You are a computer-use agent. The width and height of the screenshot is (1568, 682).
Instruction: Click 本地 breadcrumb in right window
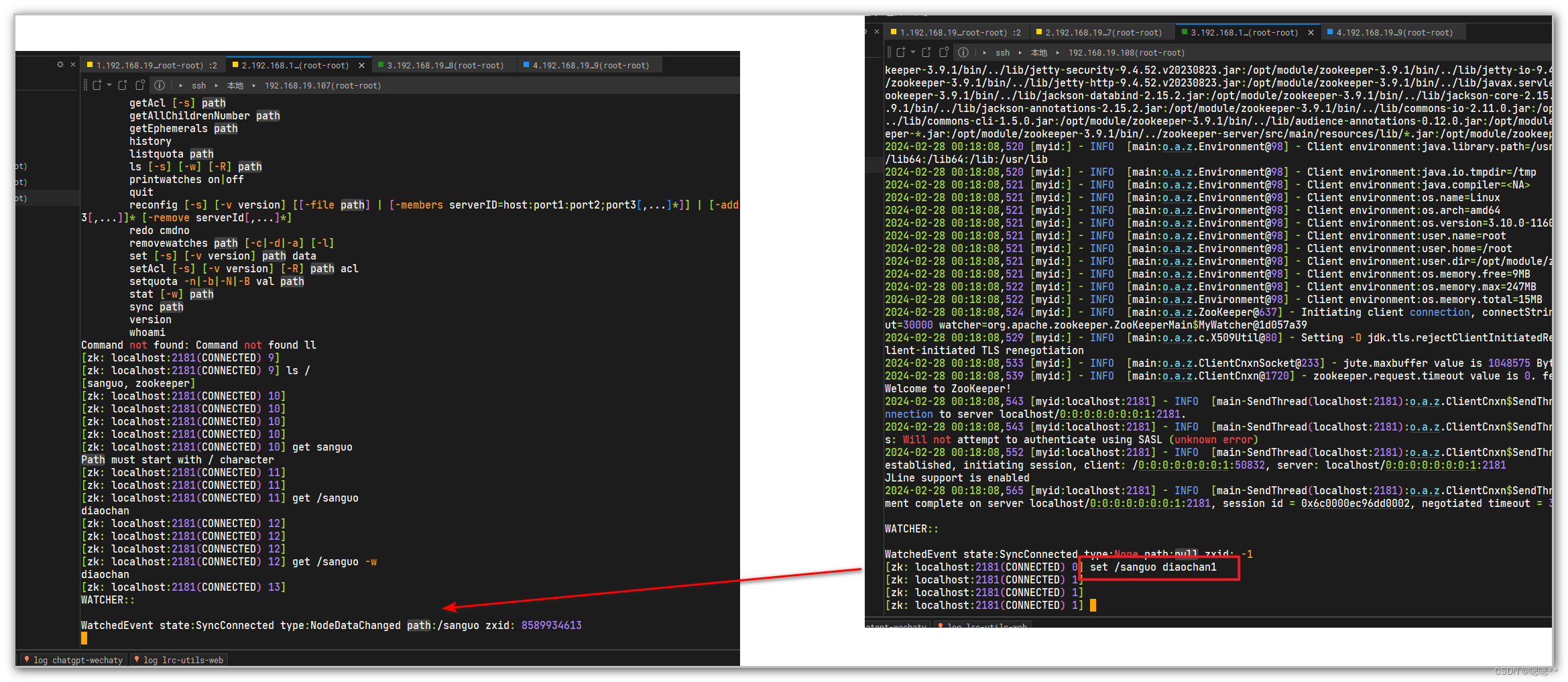[x=1039, y=52]
